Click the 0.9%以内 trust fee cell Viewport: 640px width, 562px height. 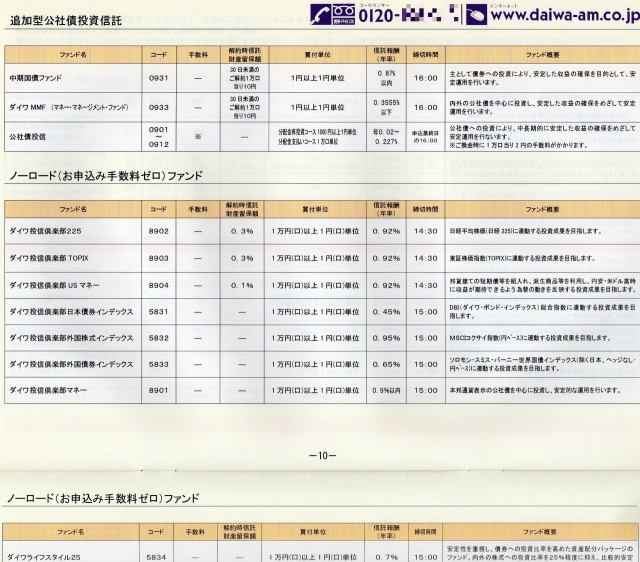(386, 390)
